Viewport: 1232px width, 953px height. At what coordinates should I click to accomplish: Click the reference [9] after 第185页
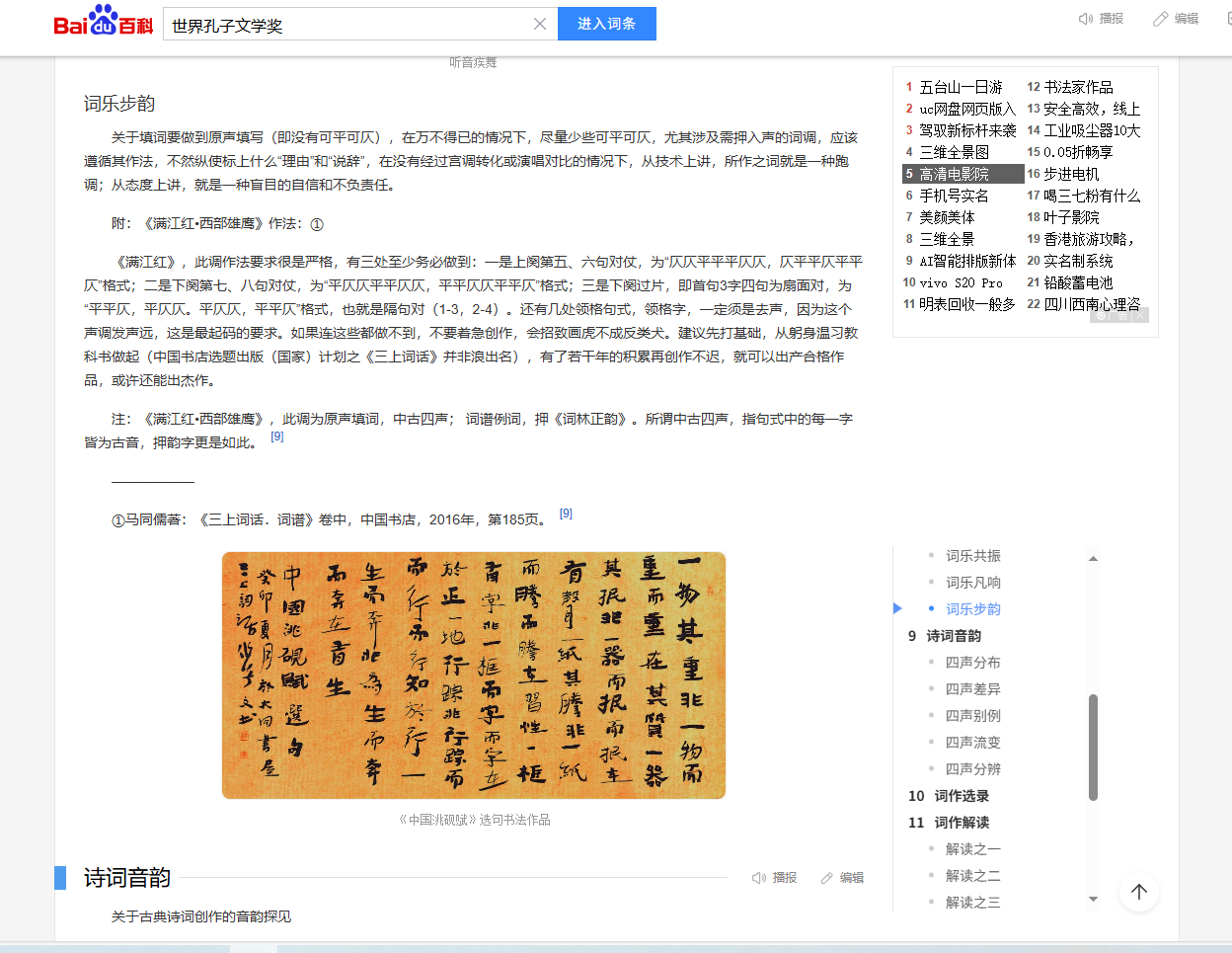[x=566, y=514]
